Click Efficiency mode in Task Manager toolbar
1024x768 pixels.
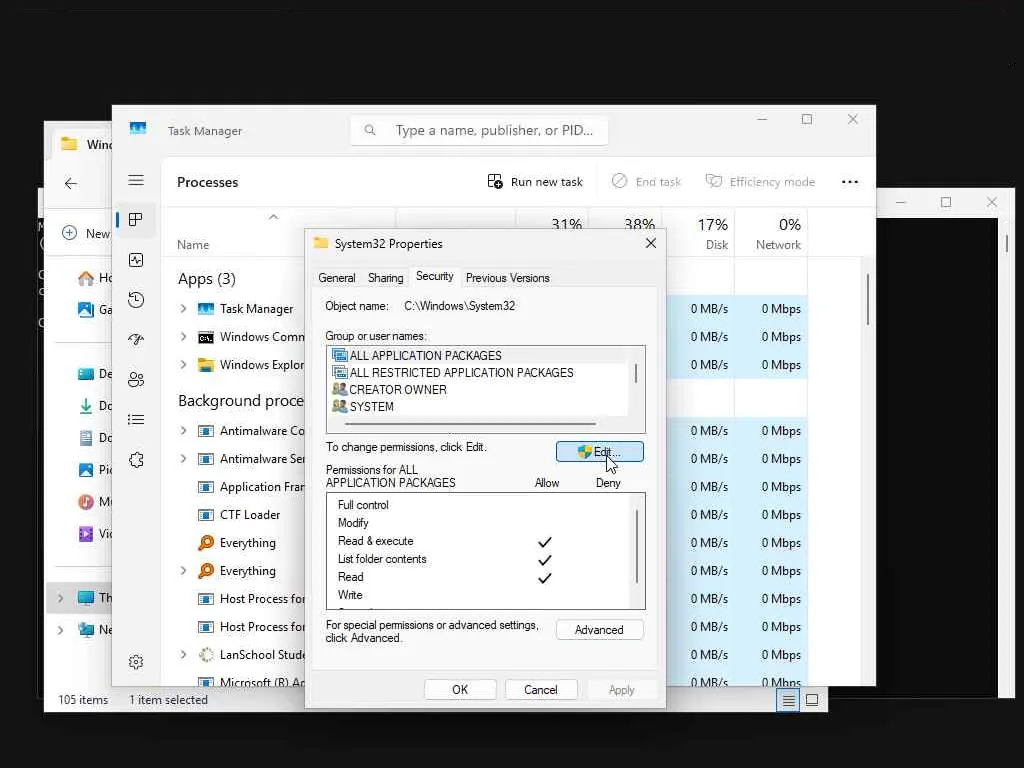click(x=760, y=182)
